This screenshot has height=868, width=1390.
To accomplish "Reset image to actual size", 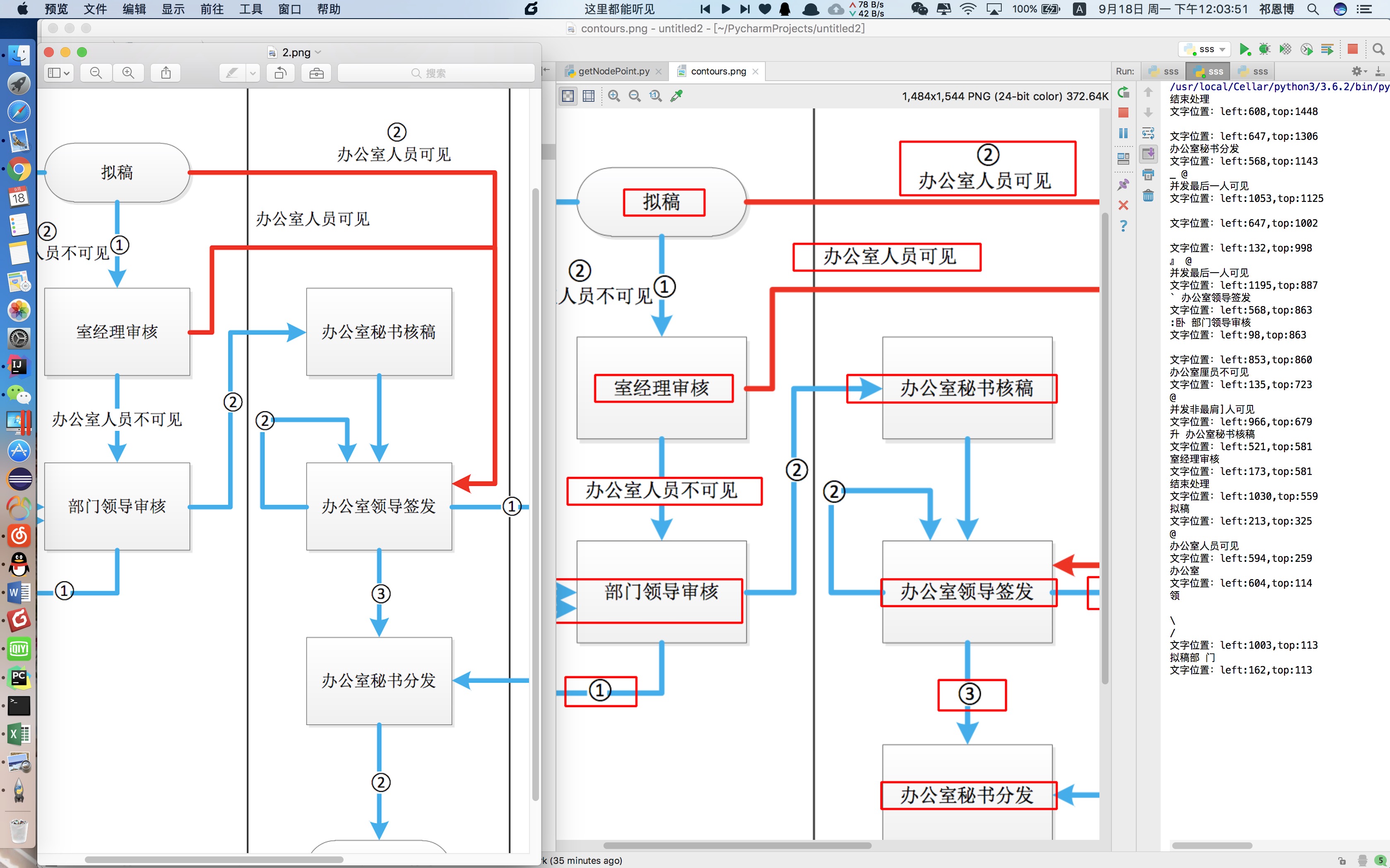I will click(x=655, y=96).
